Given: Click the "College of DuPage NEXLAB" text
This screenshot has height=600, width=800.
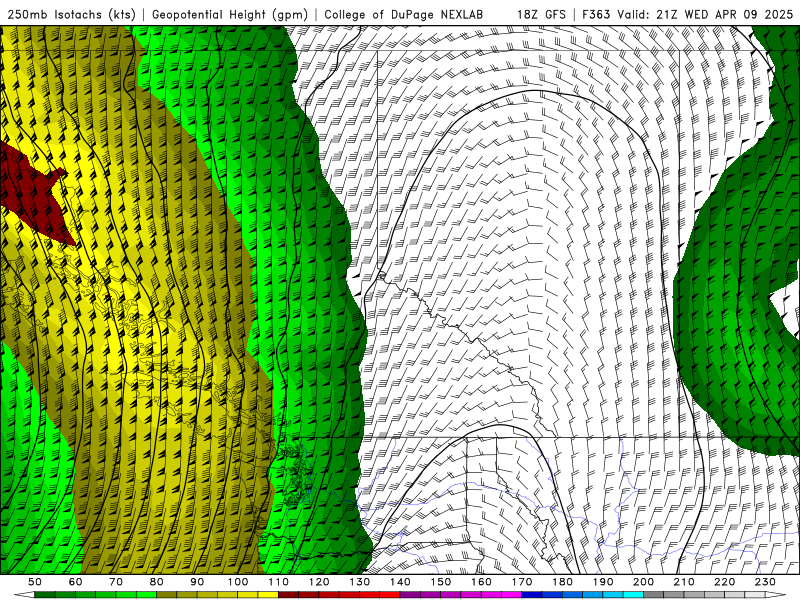Looking at the screenshot, I should [x=404, y=15].
